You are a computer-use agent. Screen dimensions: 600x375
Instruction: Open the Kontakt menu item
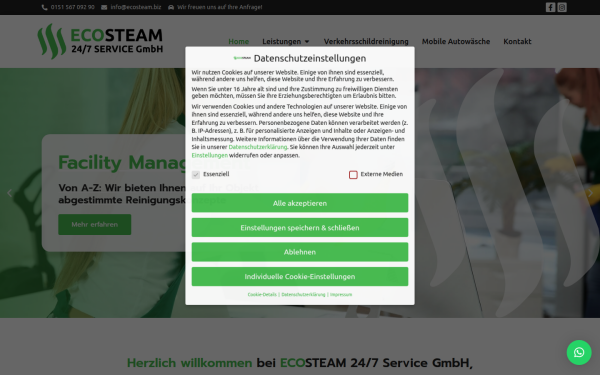[x=517, y=41]
